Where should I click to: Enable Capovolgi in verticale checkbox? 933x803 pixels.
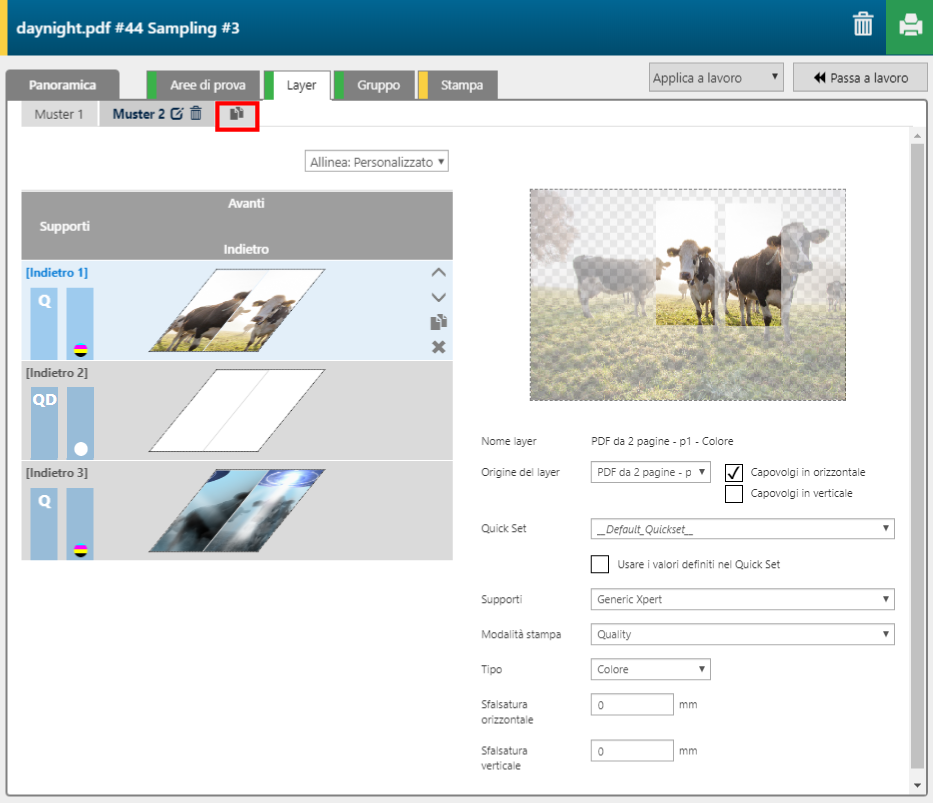[734, 493]
